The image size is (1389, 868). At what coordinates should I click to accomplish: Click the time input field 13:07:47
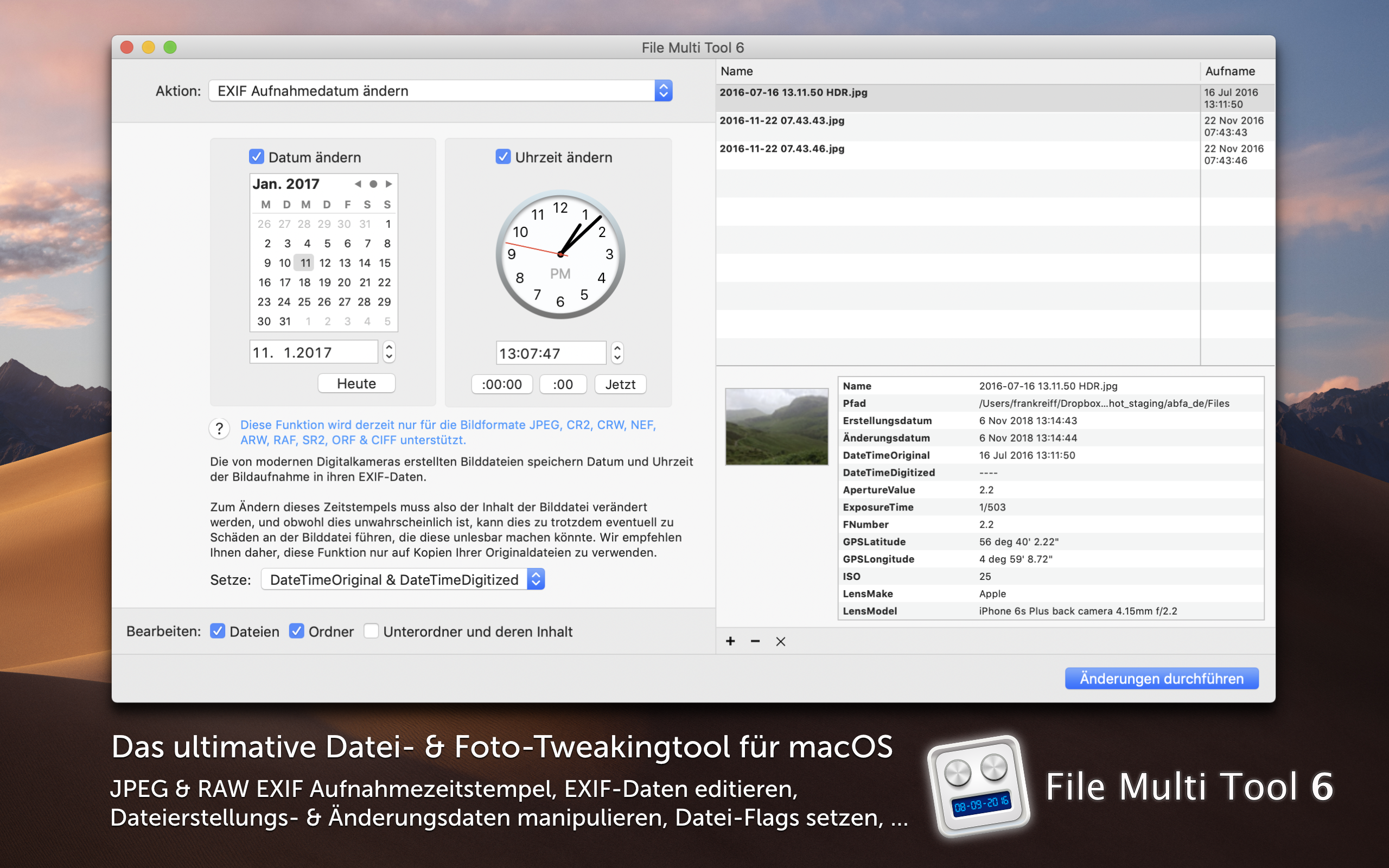point(550,353)
